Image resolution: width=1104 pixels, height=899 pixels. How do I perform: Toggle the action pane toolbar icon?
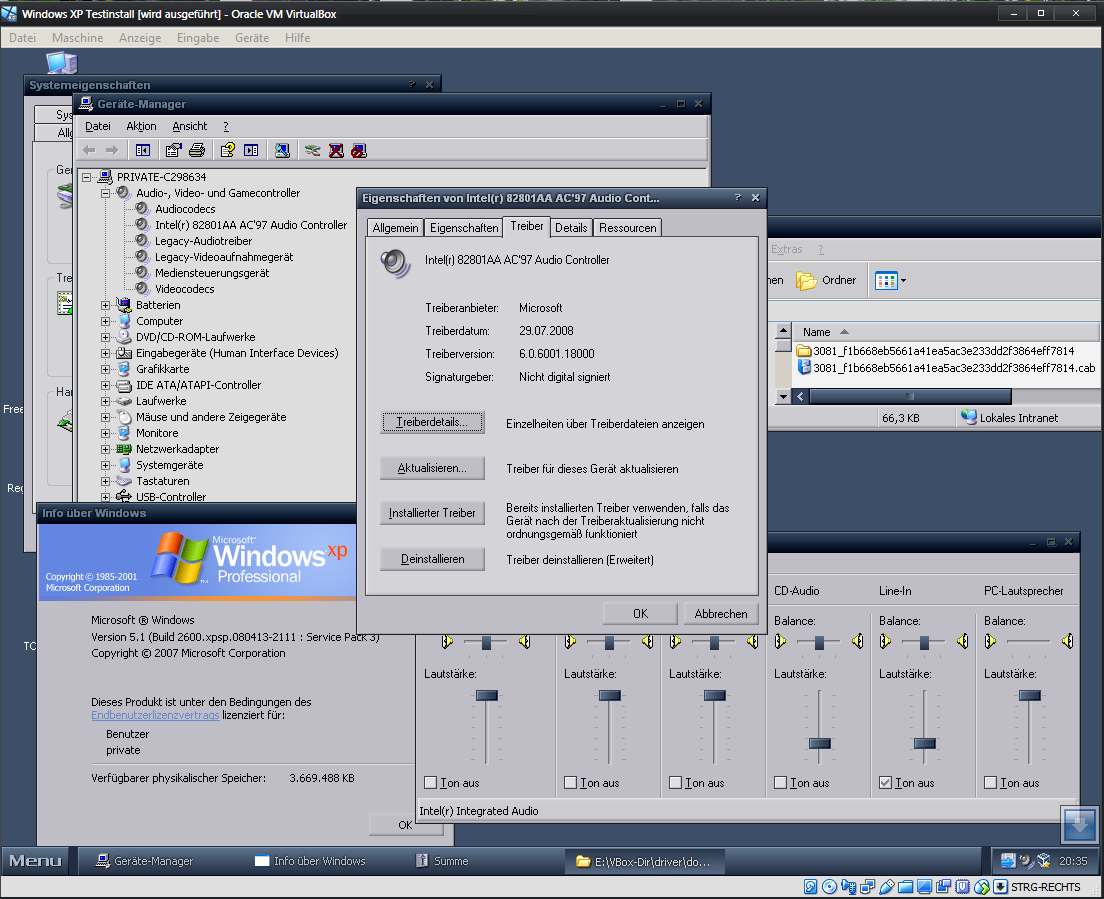pos(251,150)
